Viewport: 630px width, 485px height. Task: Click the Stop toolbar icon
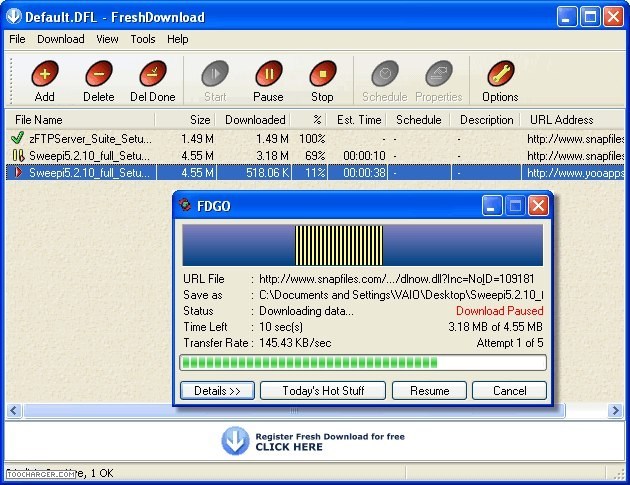322,74
